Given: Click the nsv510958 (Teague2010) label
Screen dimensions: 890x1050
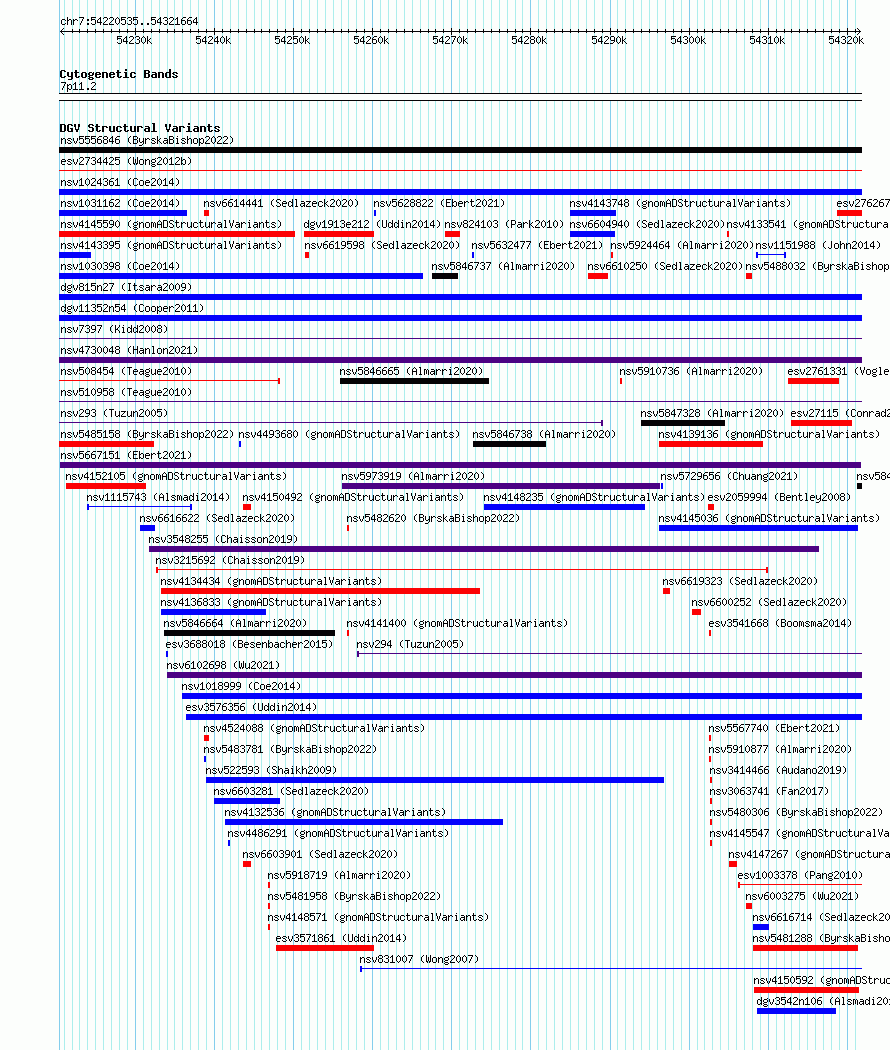Looking at the screenshot, I should coord(126,392).
